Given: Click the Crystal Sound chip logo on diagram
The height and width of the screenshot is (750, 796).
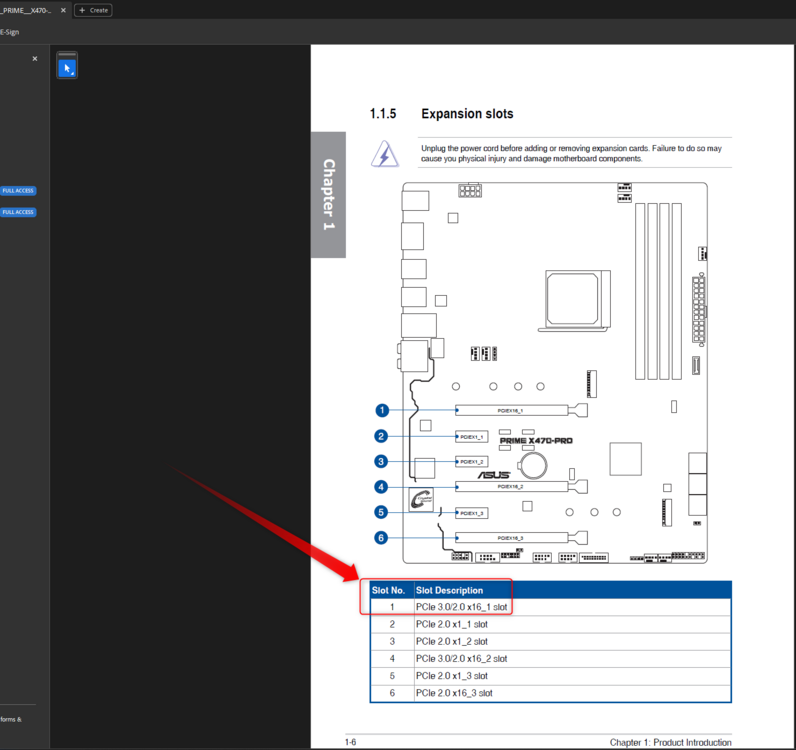Looking at the screenshot, I should pos(421,500).
